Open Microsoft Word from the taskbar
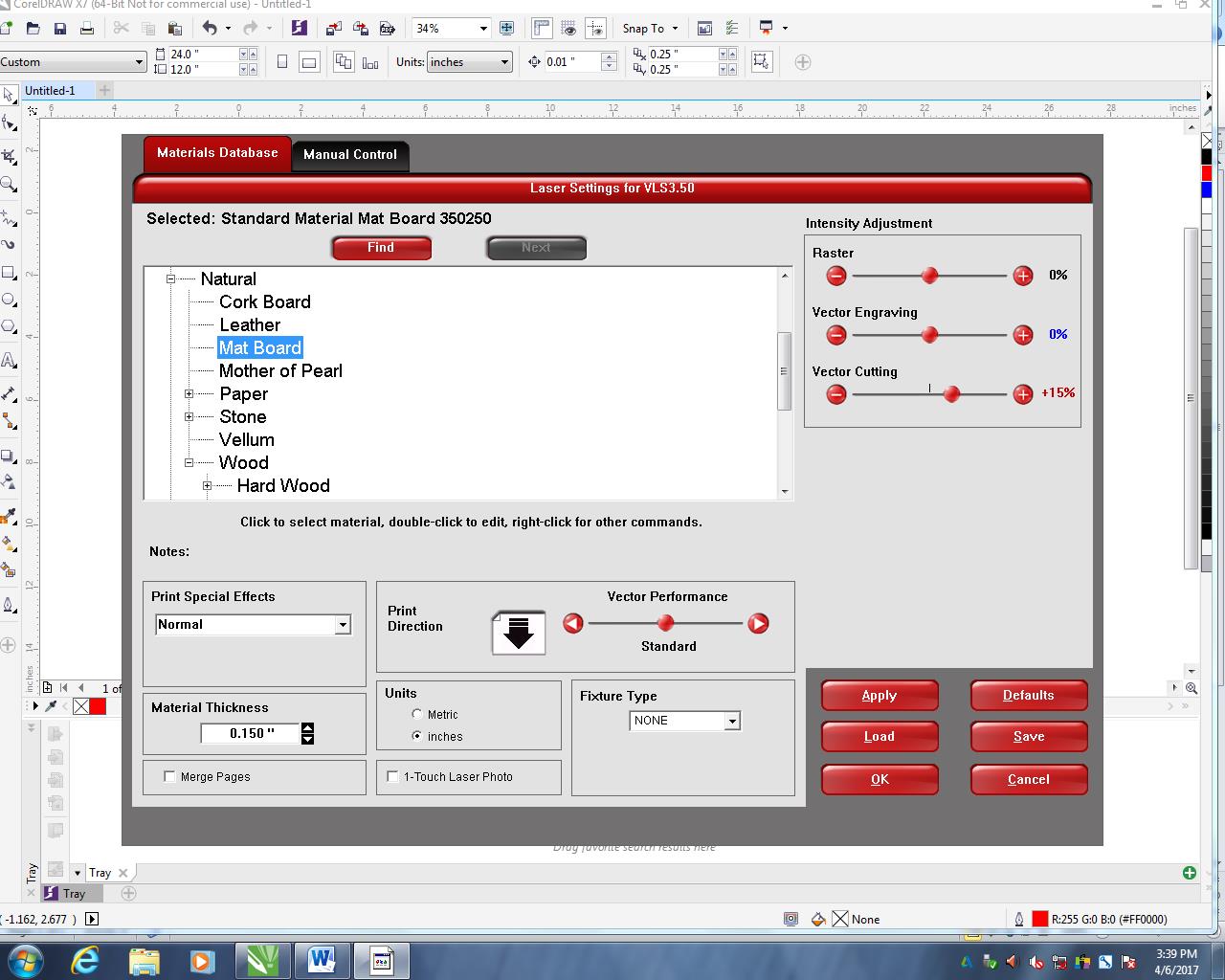This screenshot has width=1225, height=980. (321, 960)
